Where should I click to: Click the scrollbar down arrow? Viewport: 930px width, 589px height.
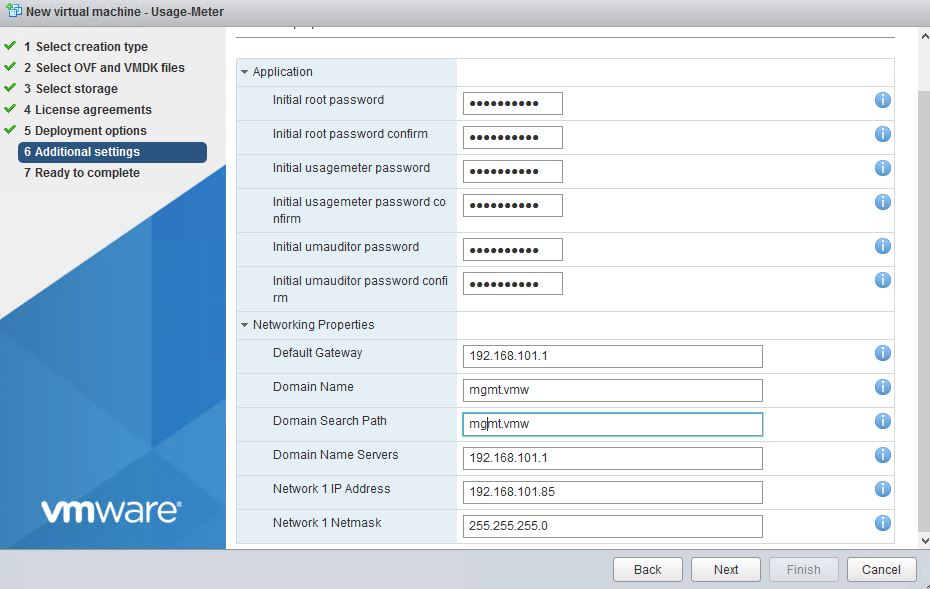tap(924, 540)
